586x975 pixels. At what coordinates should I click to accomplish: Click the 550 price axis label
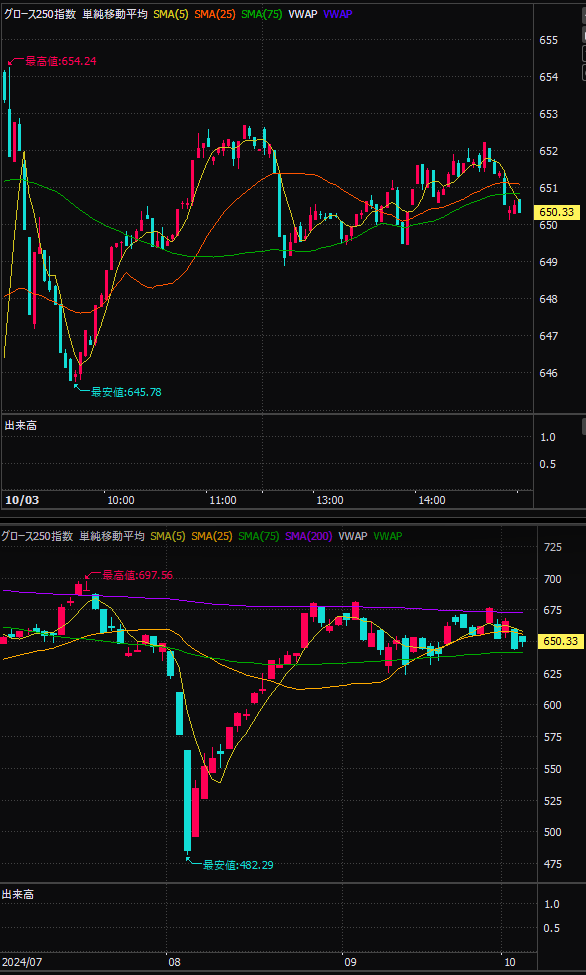(552, 769)
